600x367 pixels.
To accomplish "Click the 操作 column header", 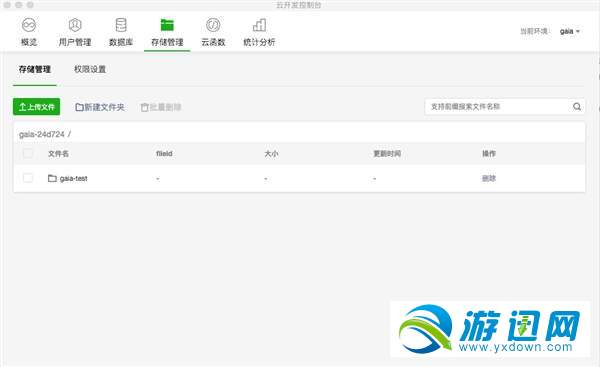I will tap(489, 153).
